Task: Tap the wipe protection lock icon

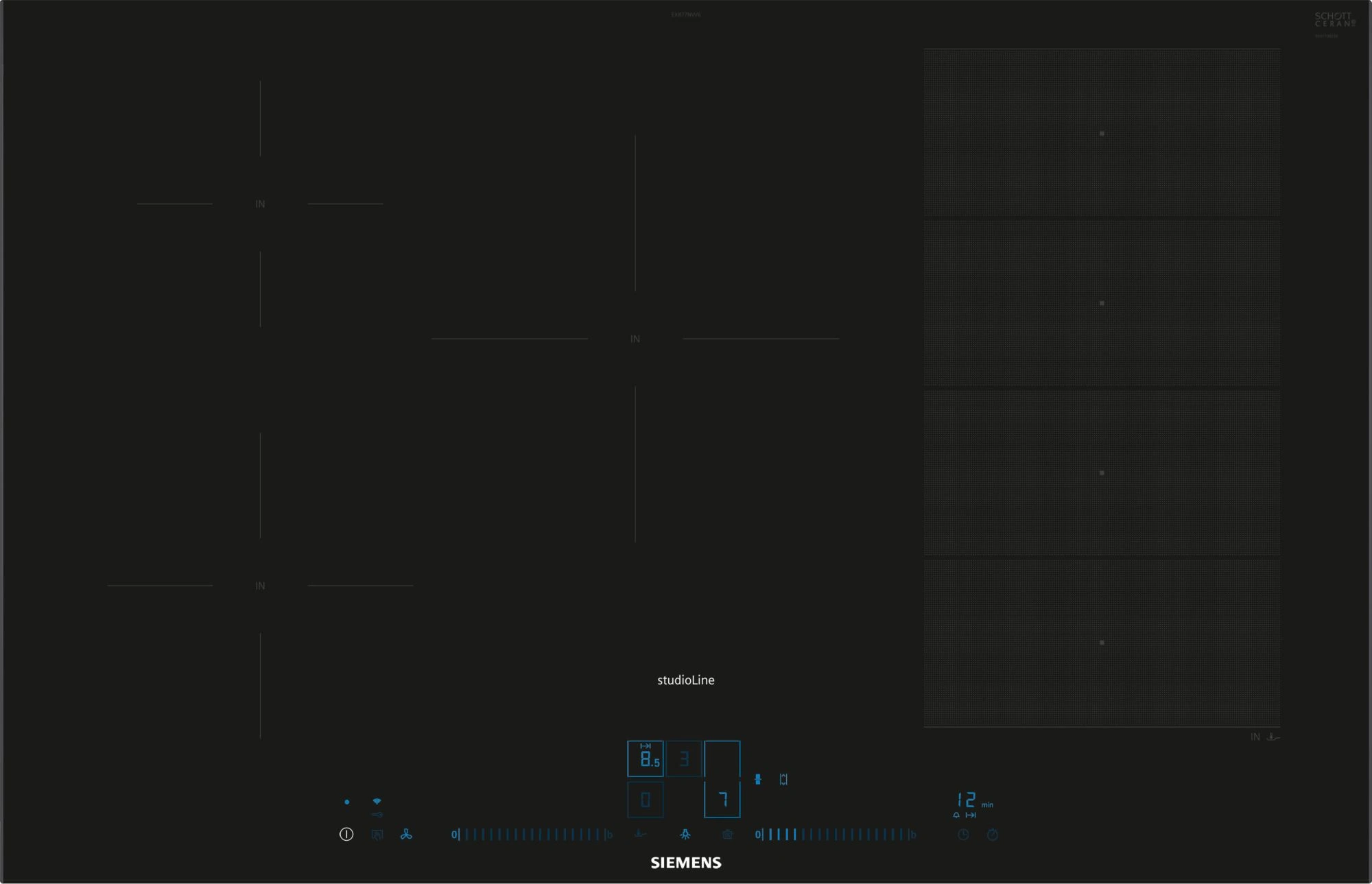Action: [377, 835]
